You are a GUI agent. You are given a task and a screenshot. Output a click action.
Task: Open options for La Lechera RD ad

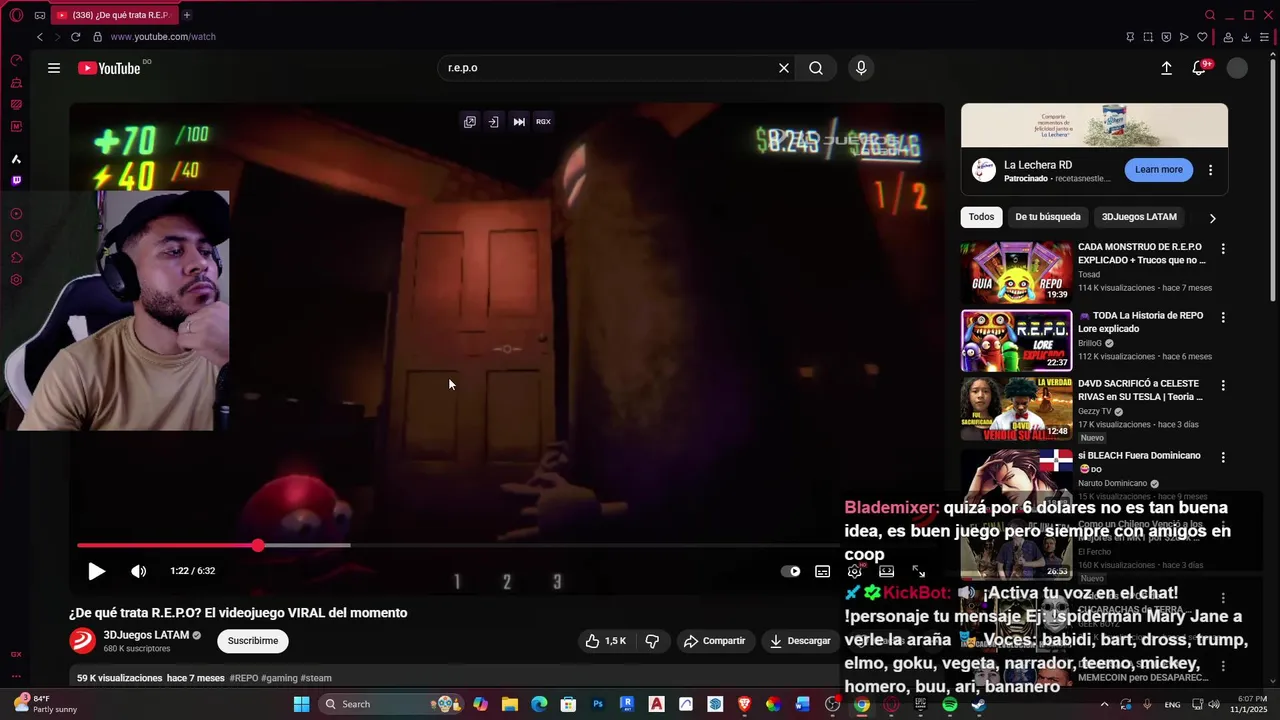pos(1210,170)
